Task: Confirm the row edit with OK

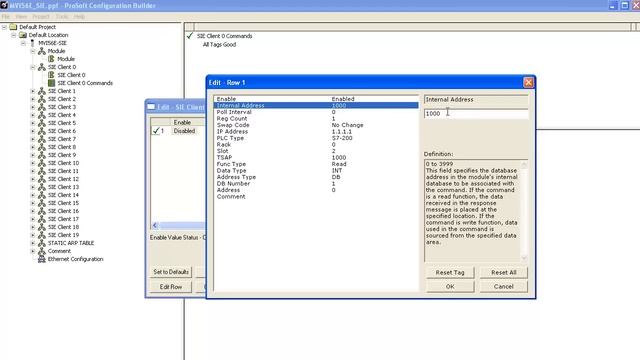Action: [450, 287]
